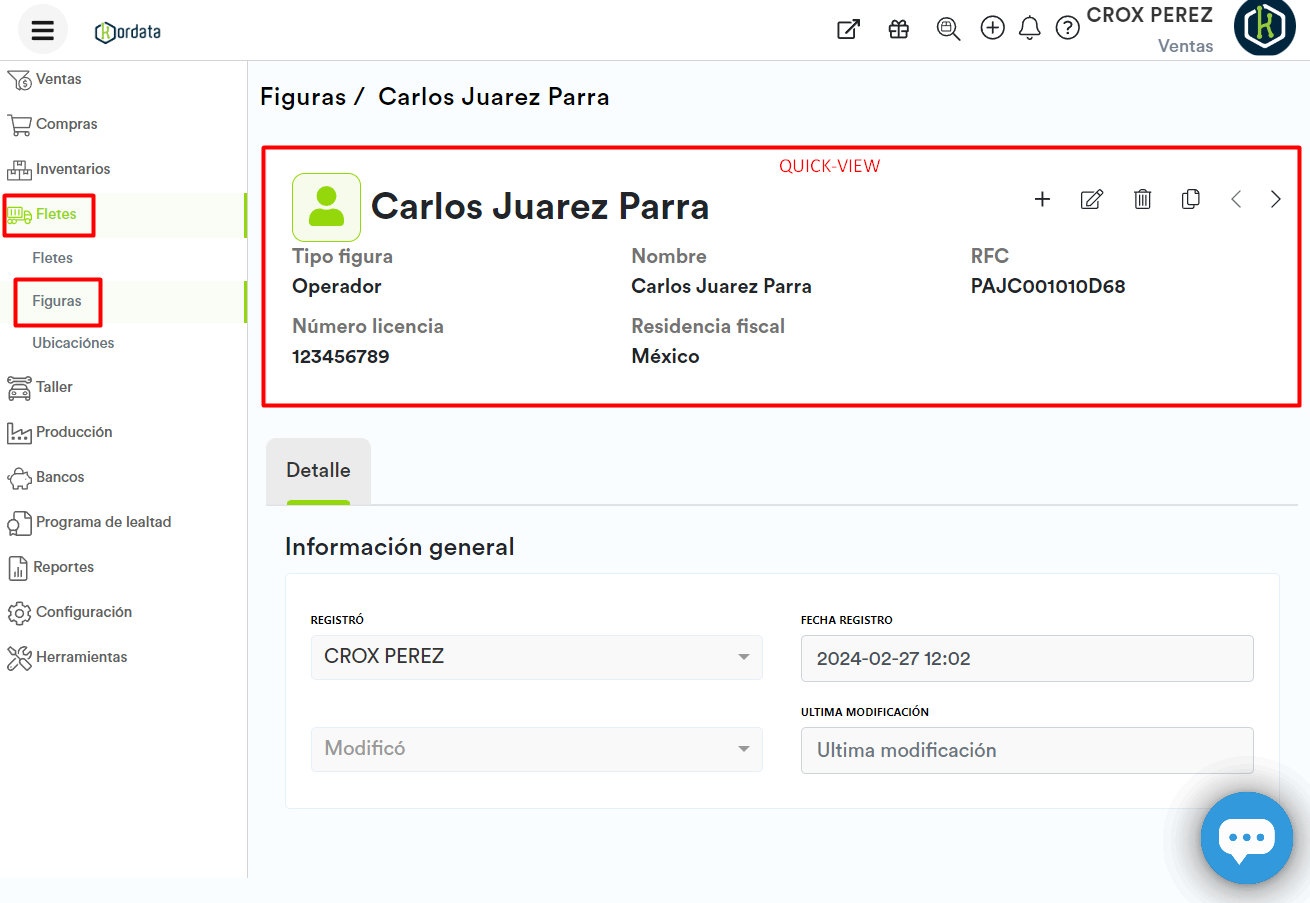Screen dimensions: 1310x903
Task: Edit Carlos Juarez Parra record
Action: pyautogui.click(x=1092, y=199)
